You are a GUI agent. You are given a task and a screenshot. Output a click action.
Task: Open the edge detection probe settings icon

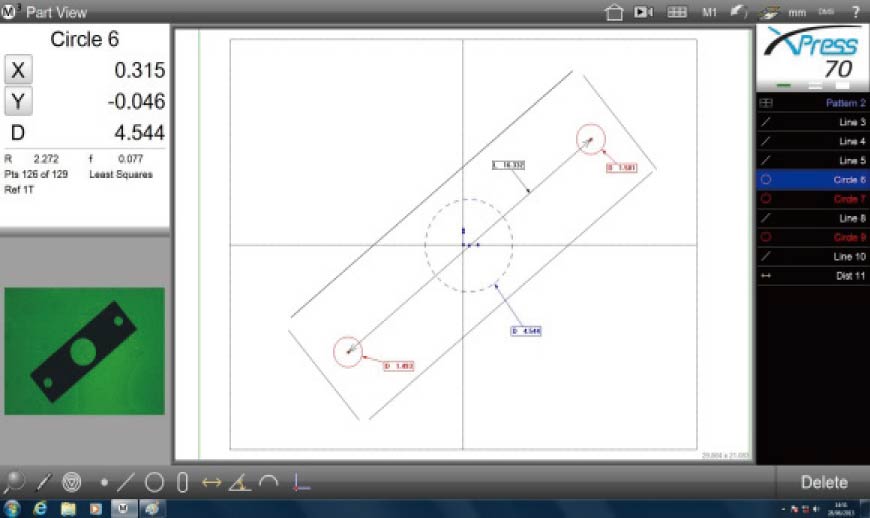(770, 12)
